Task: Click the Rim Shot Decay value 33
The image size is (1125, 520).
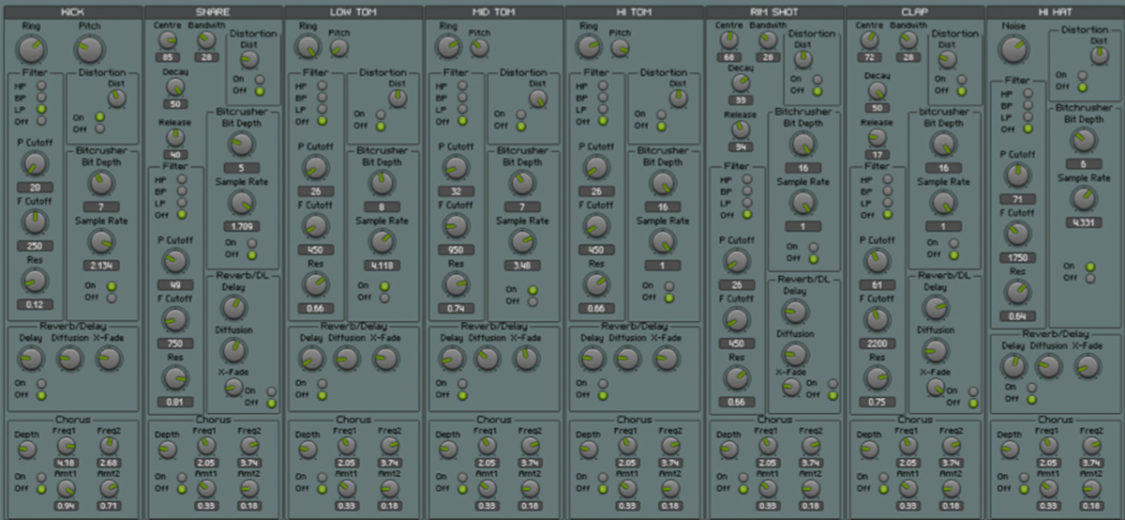Action: [739, 100]
